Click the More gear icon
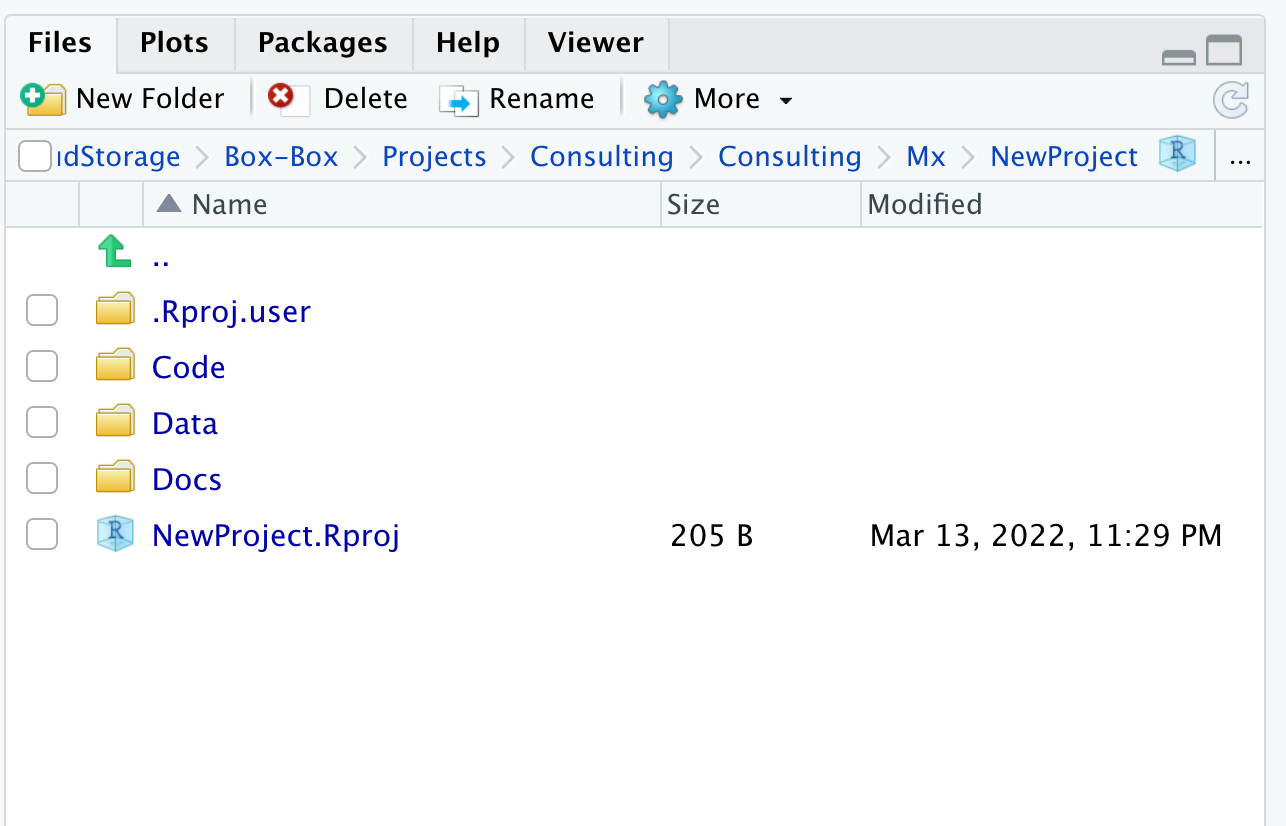 click(x=662, y=99)
